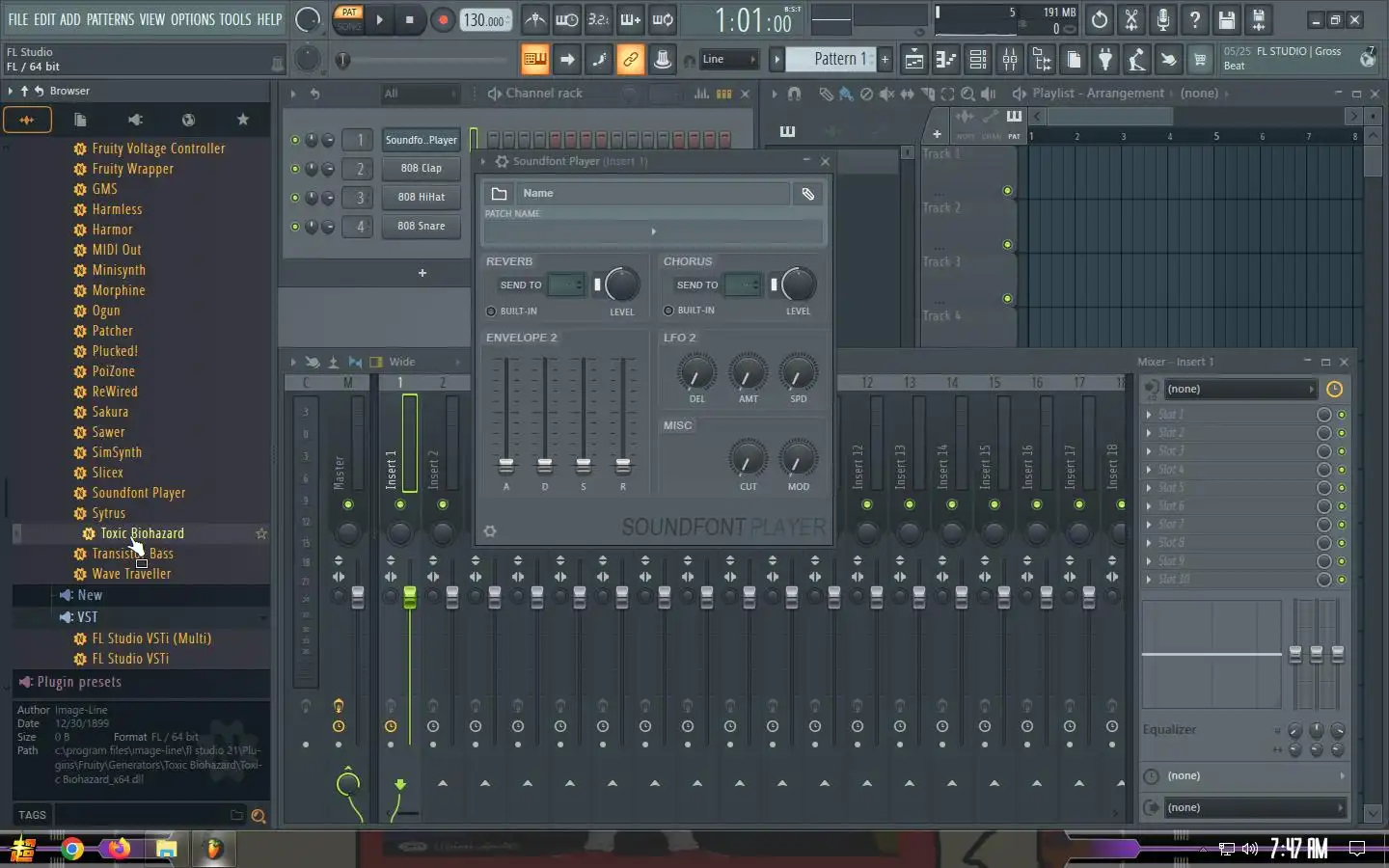Open the audio recording microphone icon
The width and height of the screenshot is (1389, 868).
pyautogui.click(x=1162, y=19)
